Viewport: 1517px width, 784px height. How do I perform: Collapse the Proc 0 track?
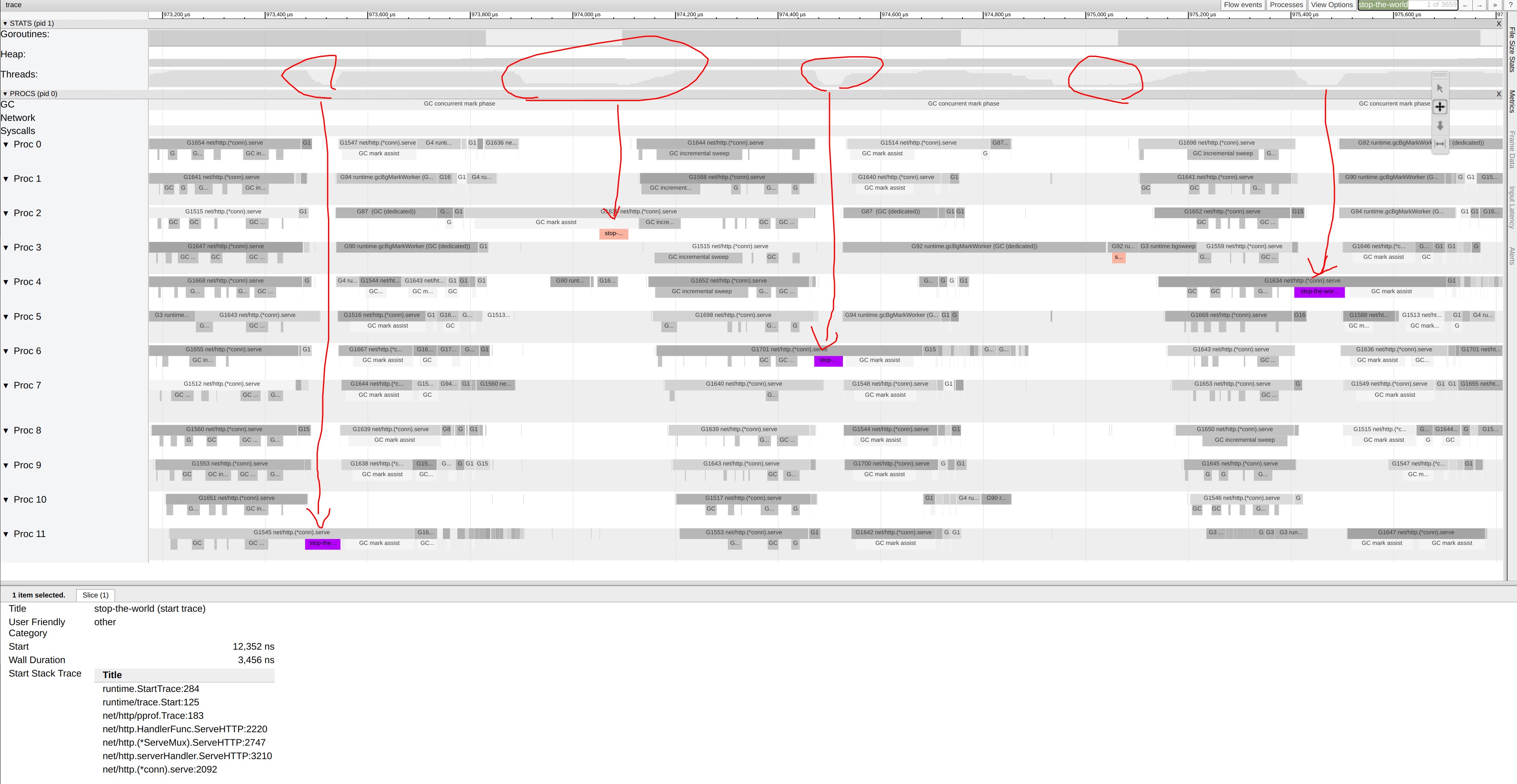[6, 144]
